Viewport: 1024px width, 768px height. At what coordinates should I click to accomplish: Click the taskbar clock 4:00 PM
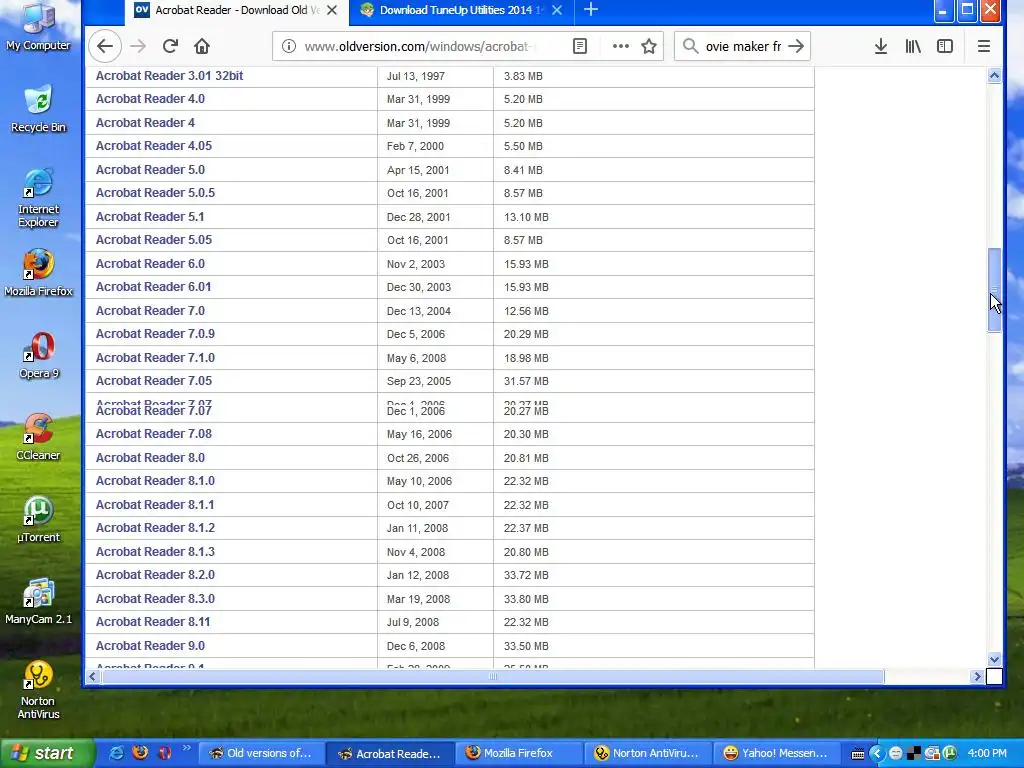(987, 754)
